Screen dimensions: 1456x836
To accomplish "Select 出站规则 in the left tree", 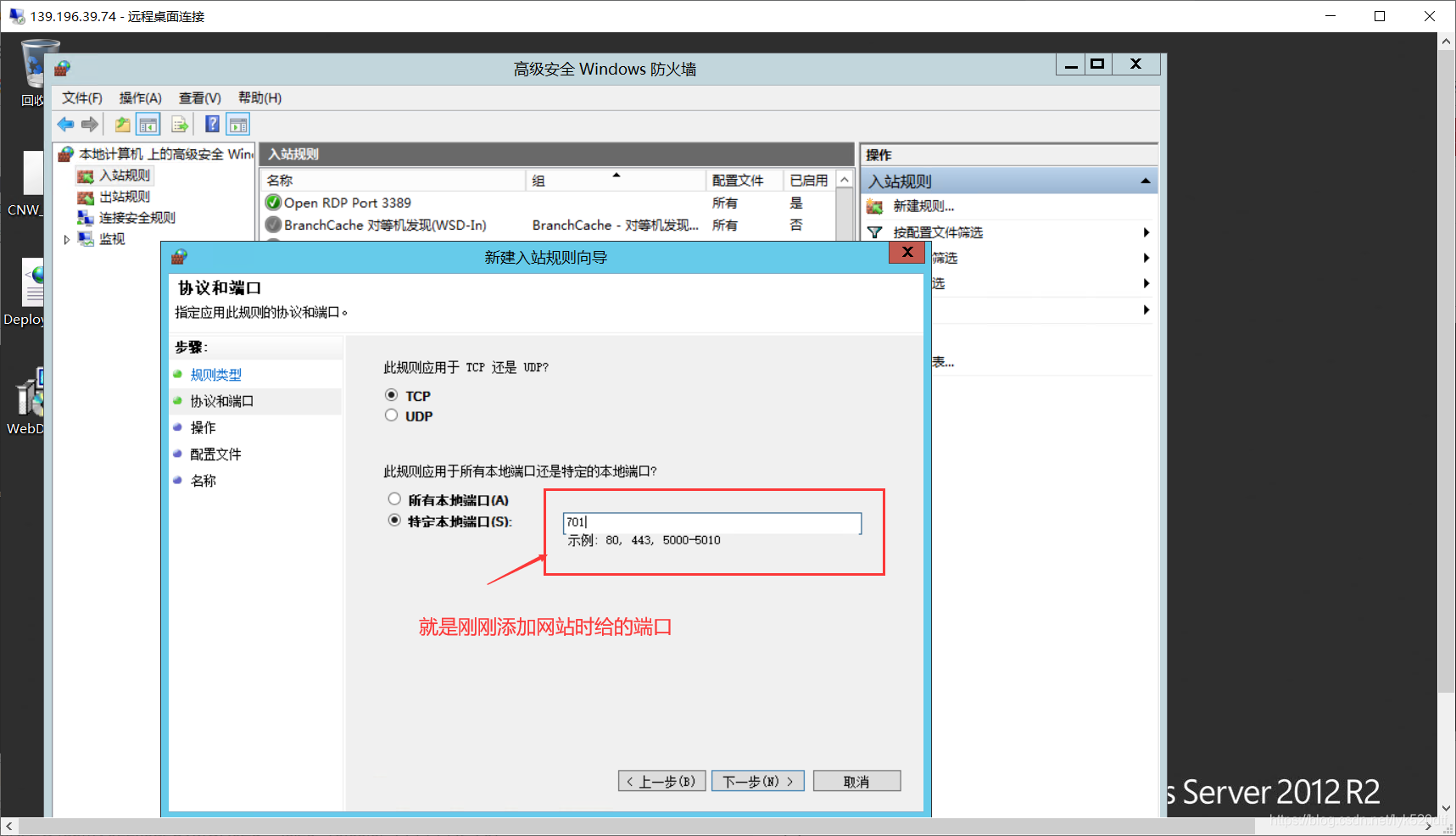I will pyautogui.click(x=125, y=197).
